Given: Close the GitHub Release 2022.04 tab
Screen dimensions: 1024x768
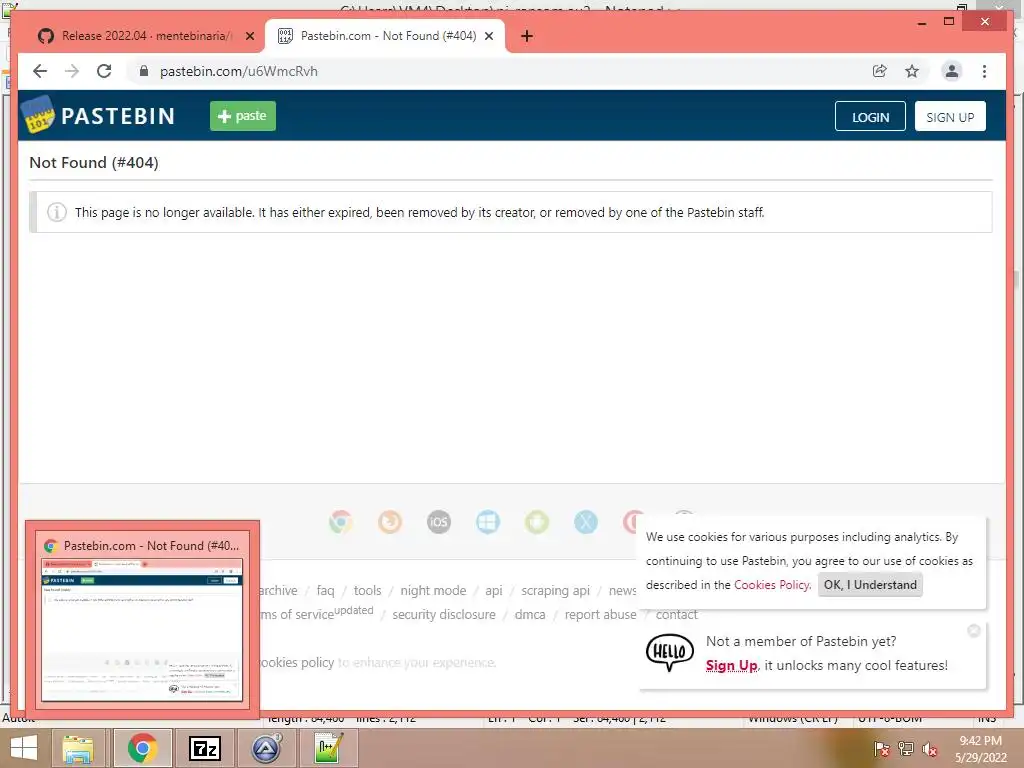Looking at the screenshot, I should pos(249,36).
